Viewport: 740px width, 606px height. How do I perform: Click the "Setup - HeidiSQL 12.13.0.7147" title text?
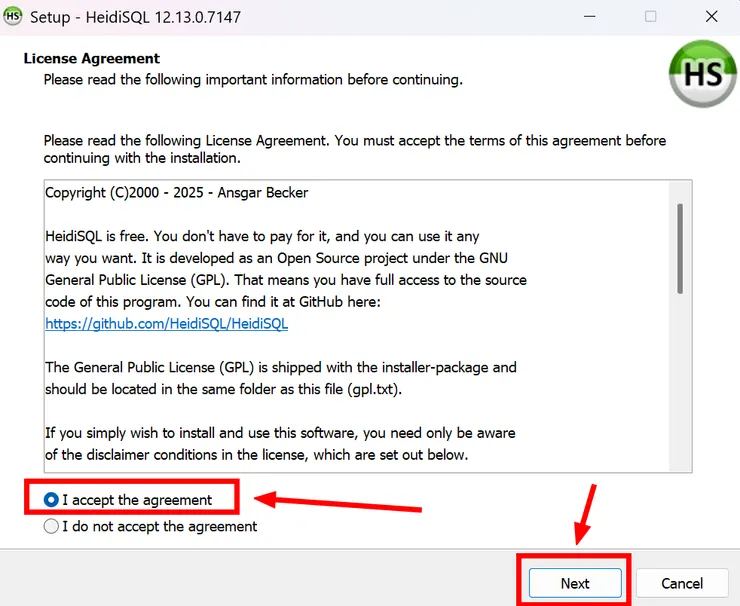point(135,17)
